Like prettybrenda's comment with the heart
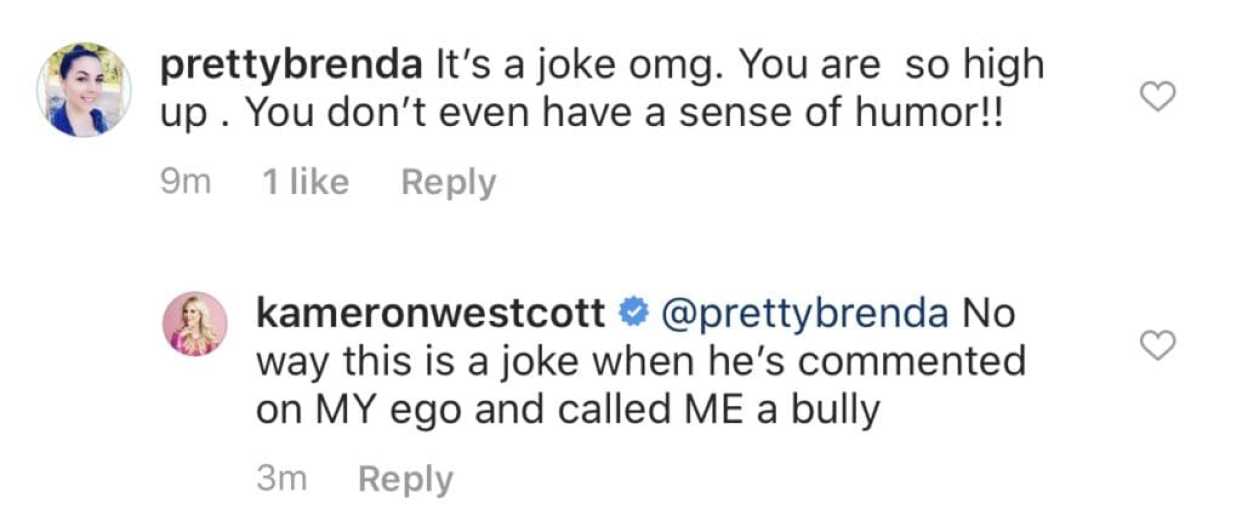This screenshot has height=521, width=1242. [x=1157, y=96]
